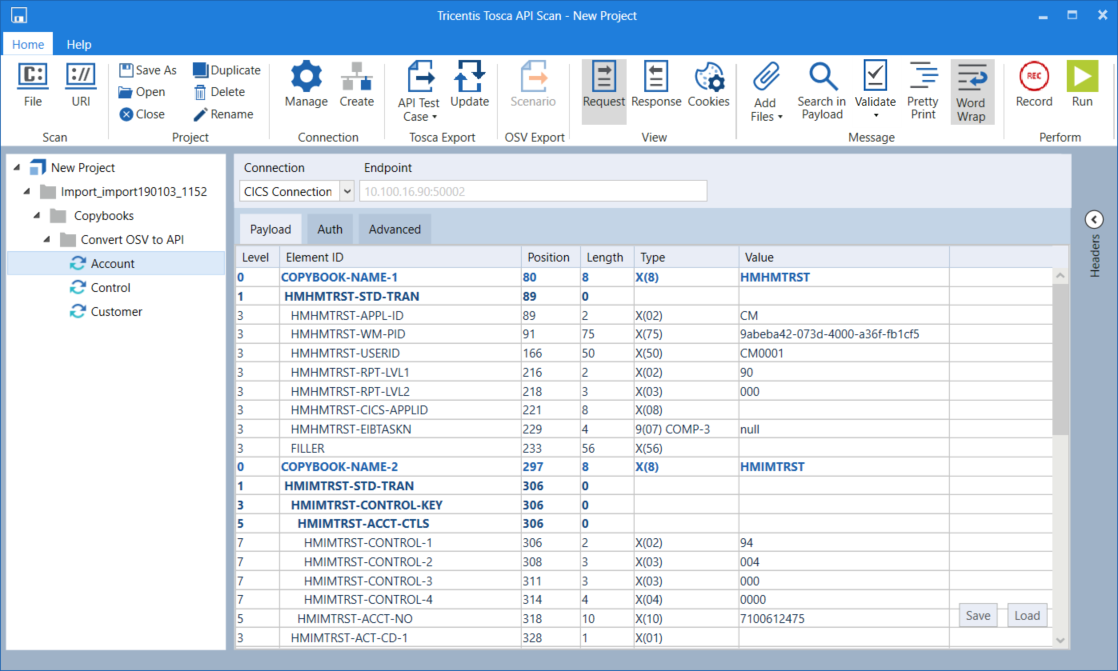1118x671 pixels.
Task: Click the Load button
Action: 1027,615
